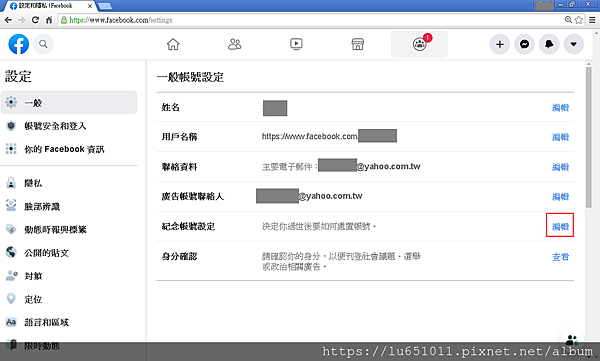
Task: Click the location pin icon beside 定位
Action: point(11,298)
